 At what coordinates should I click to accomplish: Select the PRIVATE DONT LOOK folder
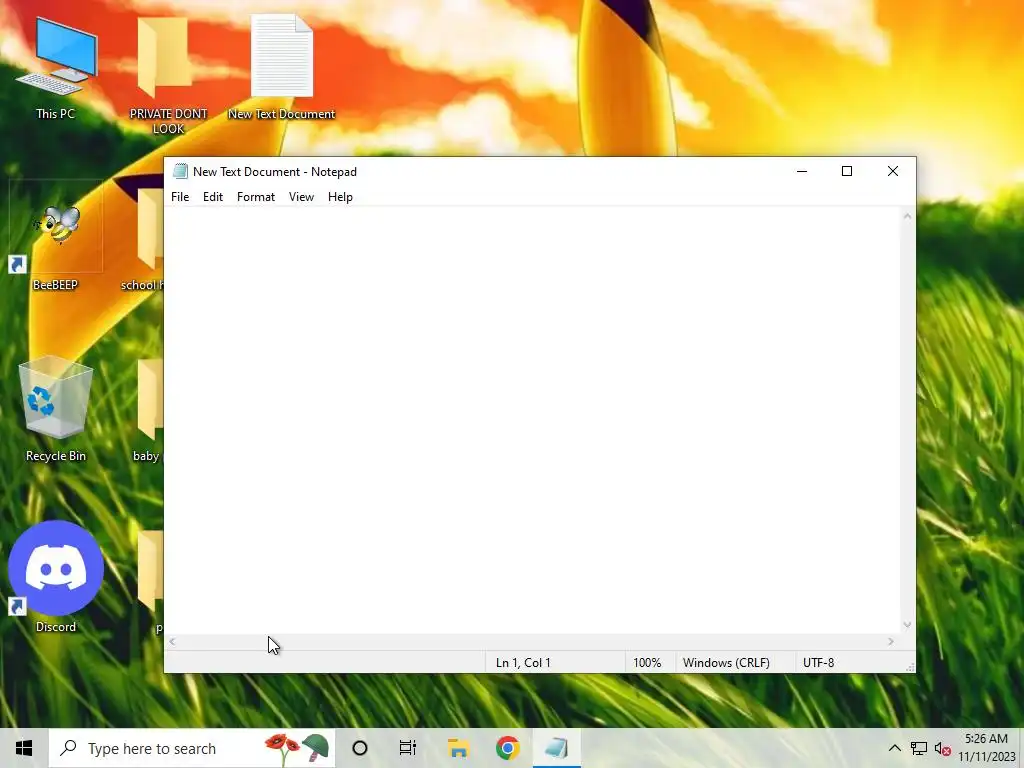168,74
